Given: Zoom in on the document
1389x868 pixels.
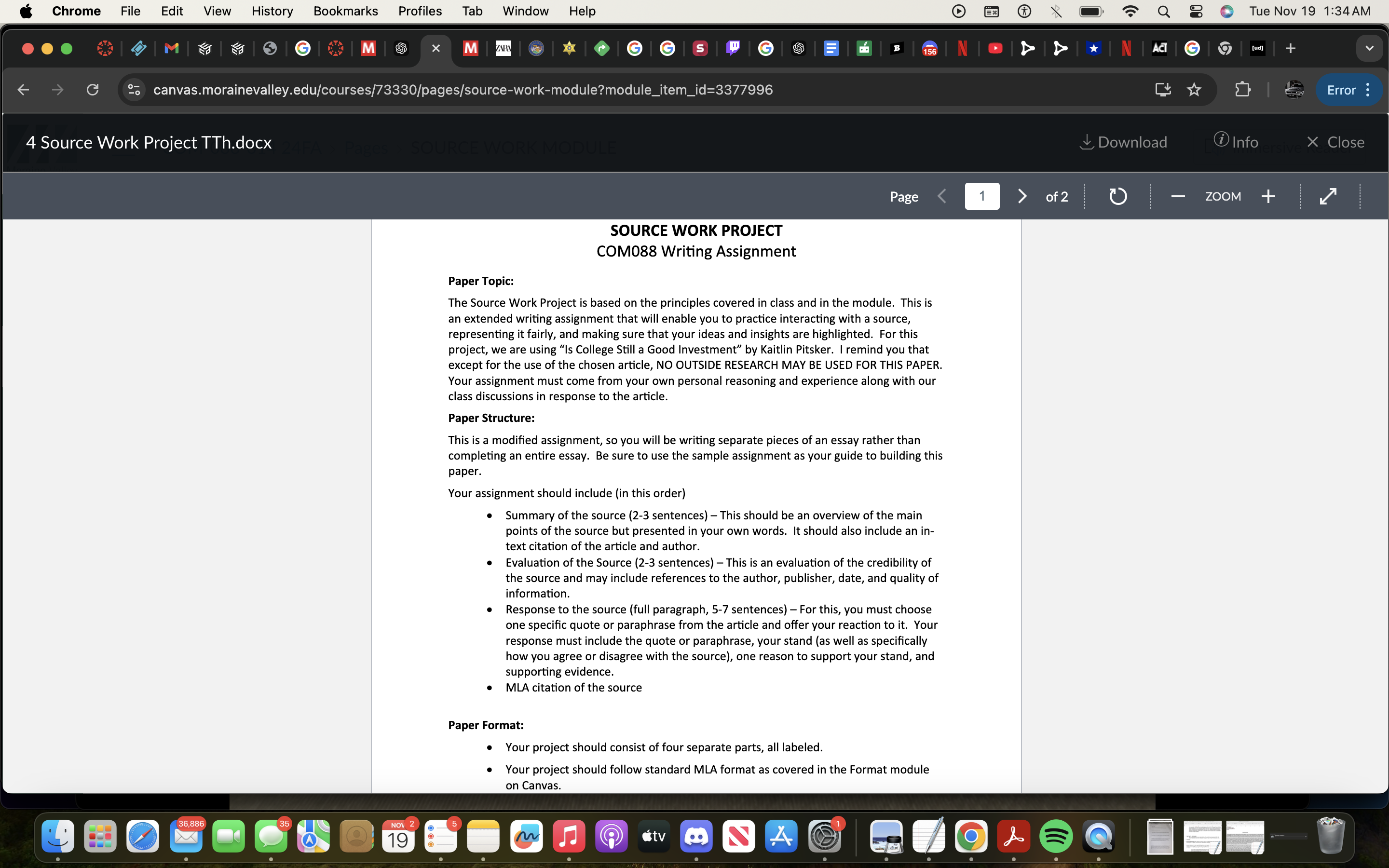Looking at the screenshot, I should (x=1268, y=196).
